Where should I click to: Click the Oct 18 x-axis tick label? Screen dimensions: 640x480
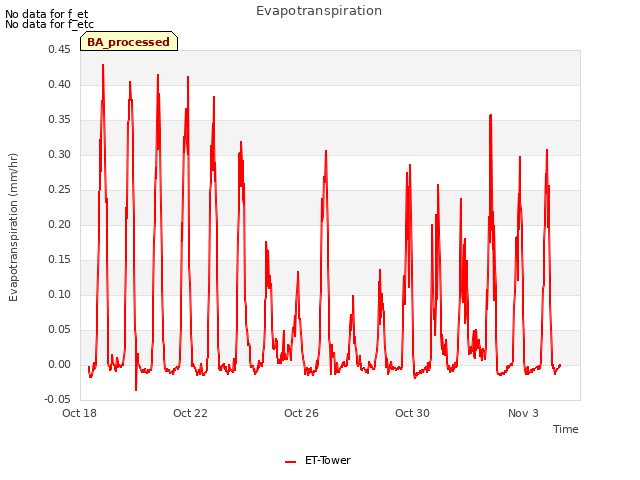pyautogui.click(x=79, y=413)
